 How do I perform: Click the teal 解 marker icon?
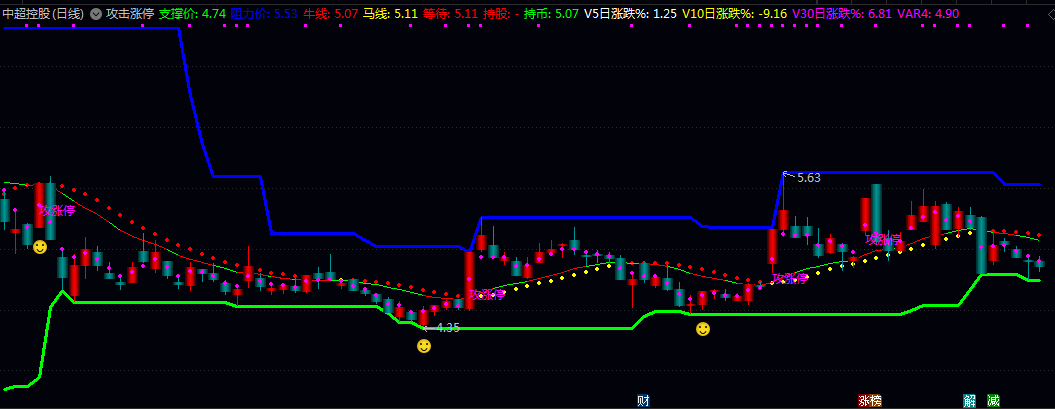pyautogui.click(x=970, y=401)
